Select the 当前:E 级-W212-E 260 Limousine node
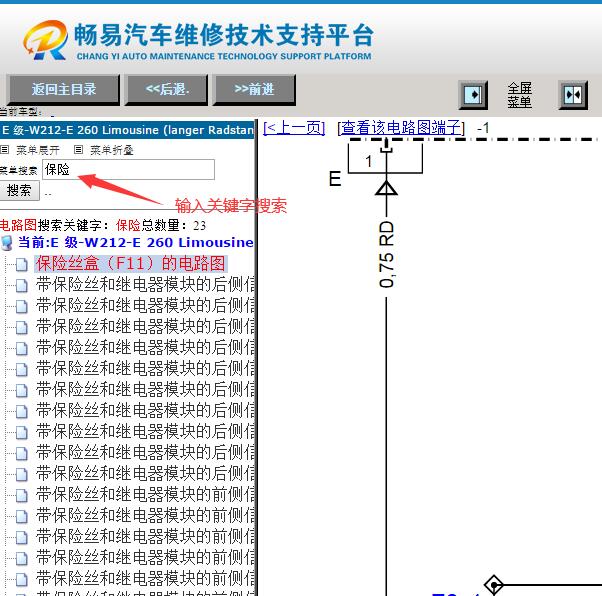Screen dimensions: 602x596 [136, 243]
